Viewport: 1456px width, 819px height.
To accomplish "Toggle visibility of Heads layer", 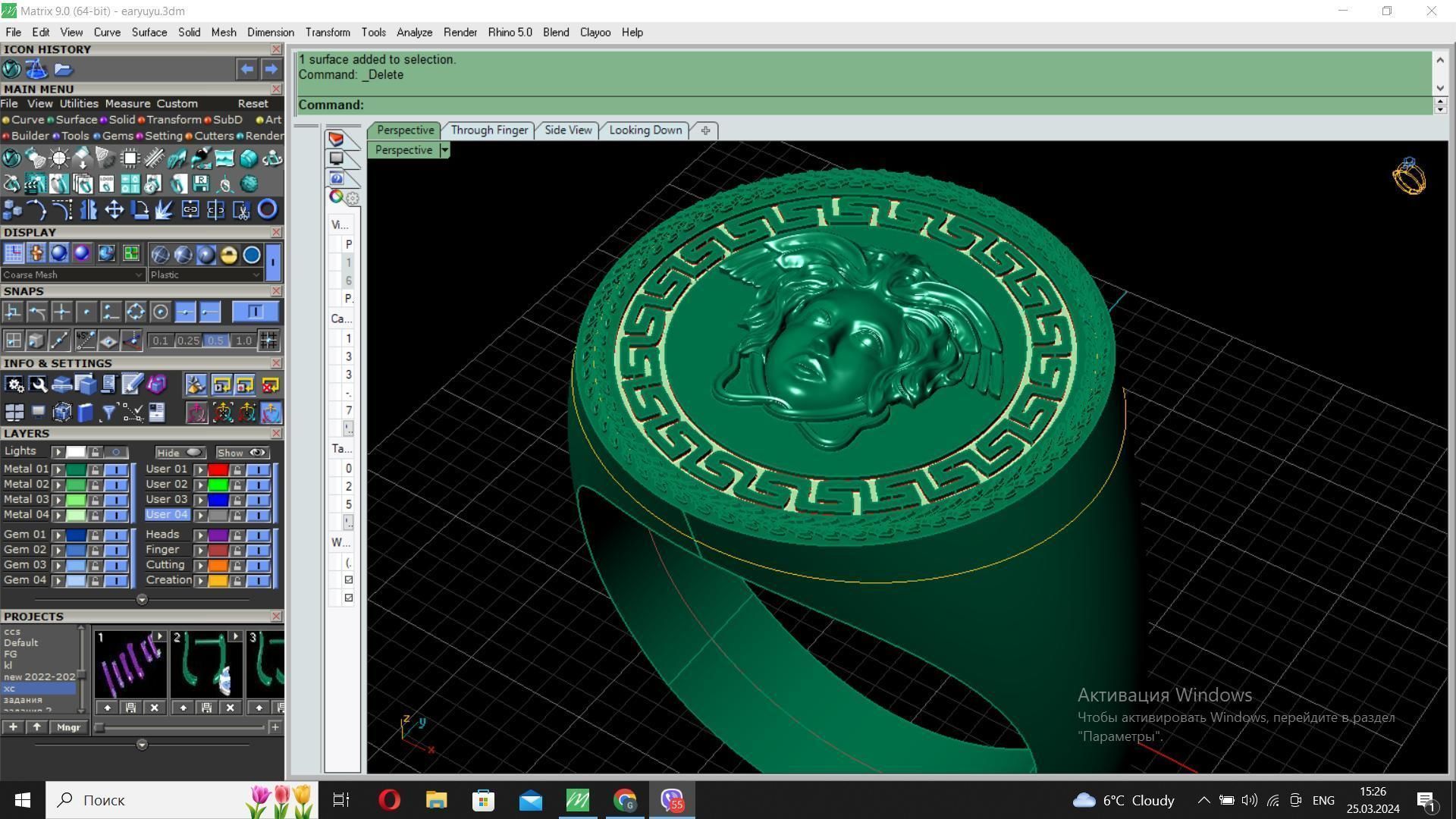I will tap(258, 535).
